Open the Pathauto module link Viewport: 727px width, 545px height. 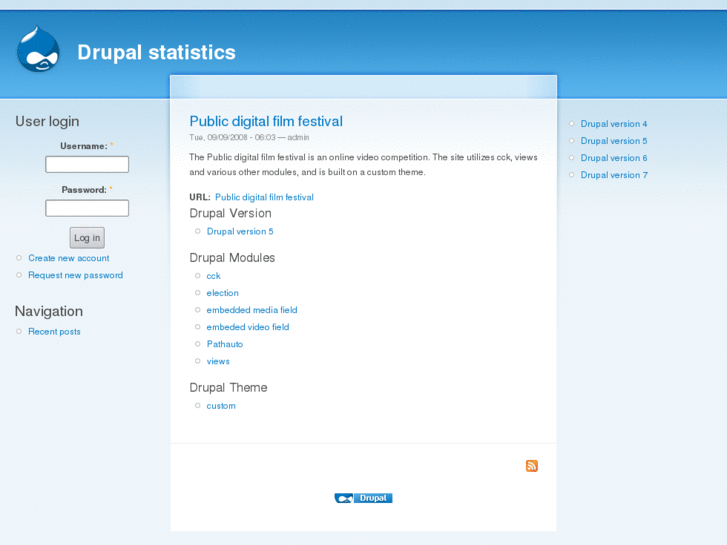[x=225, y=344]
